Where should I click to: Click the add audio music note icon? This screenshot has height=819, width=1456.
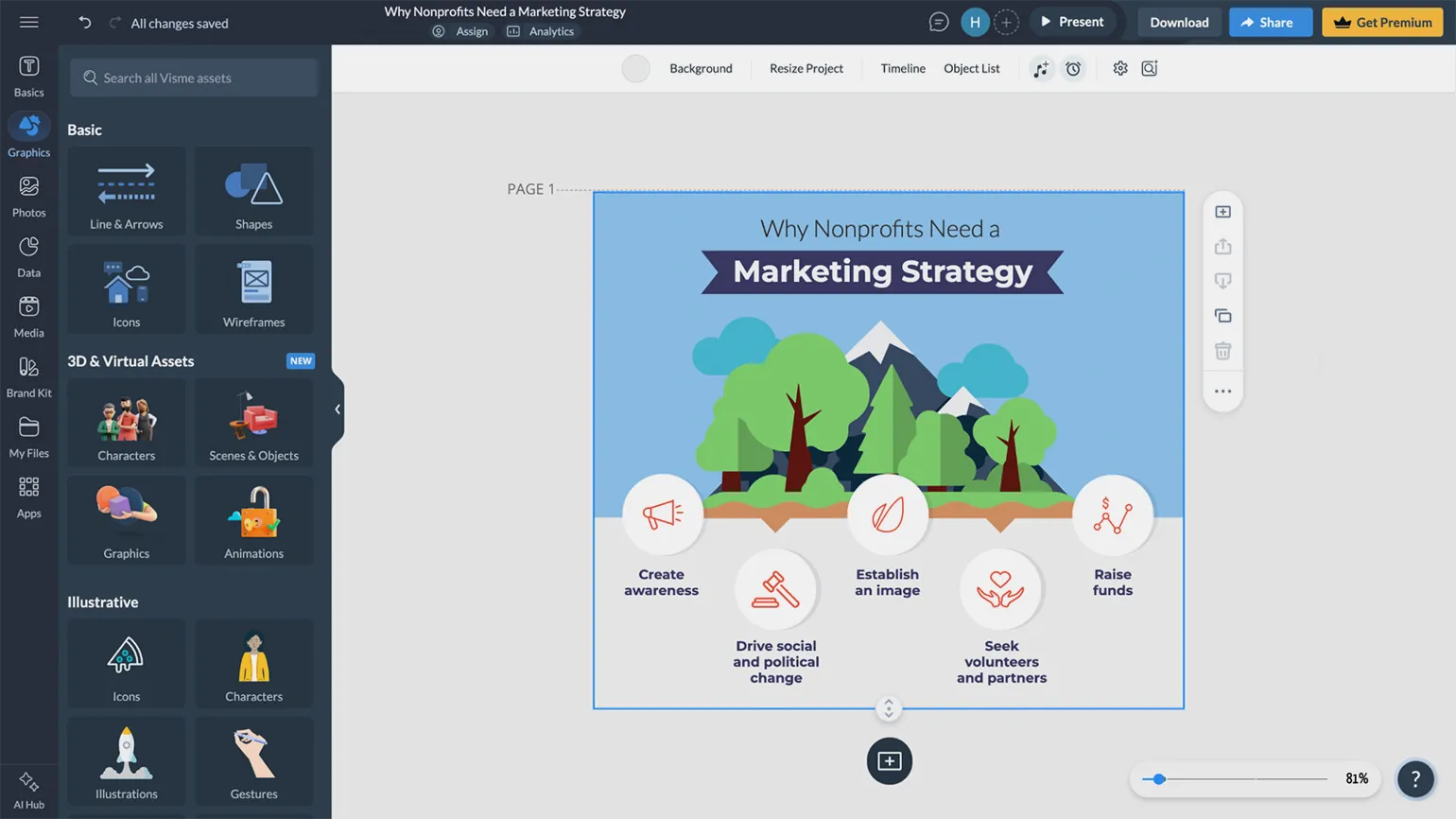1041,69
